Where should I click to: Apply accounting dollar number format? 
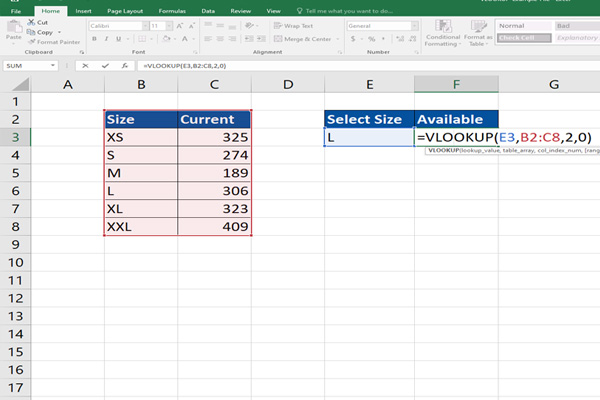tap(352, 39)
